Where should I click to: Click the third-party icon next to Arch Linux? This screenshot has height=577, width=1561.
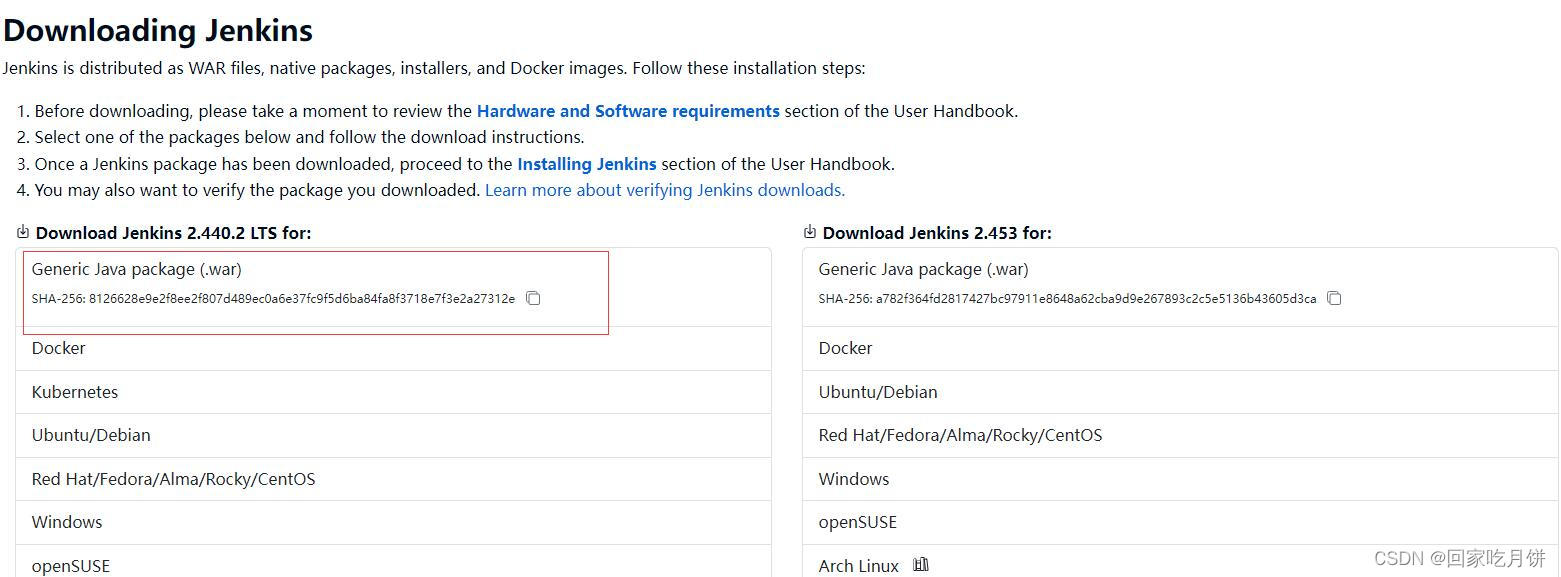[921, 565]
